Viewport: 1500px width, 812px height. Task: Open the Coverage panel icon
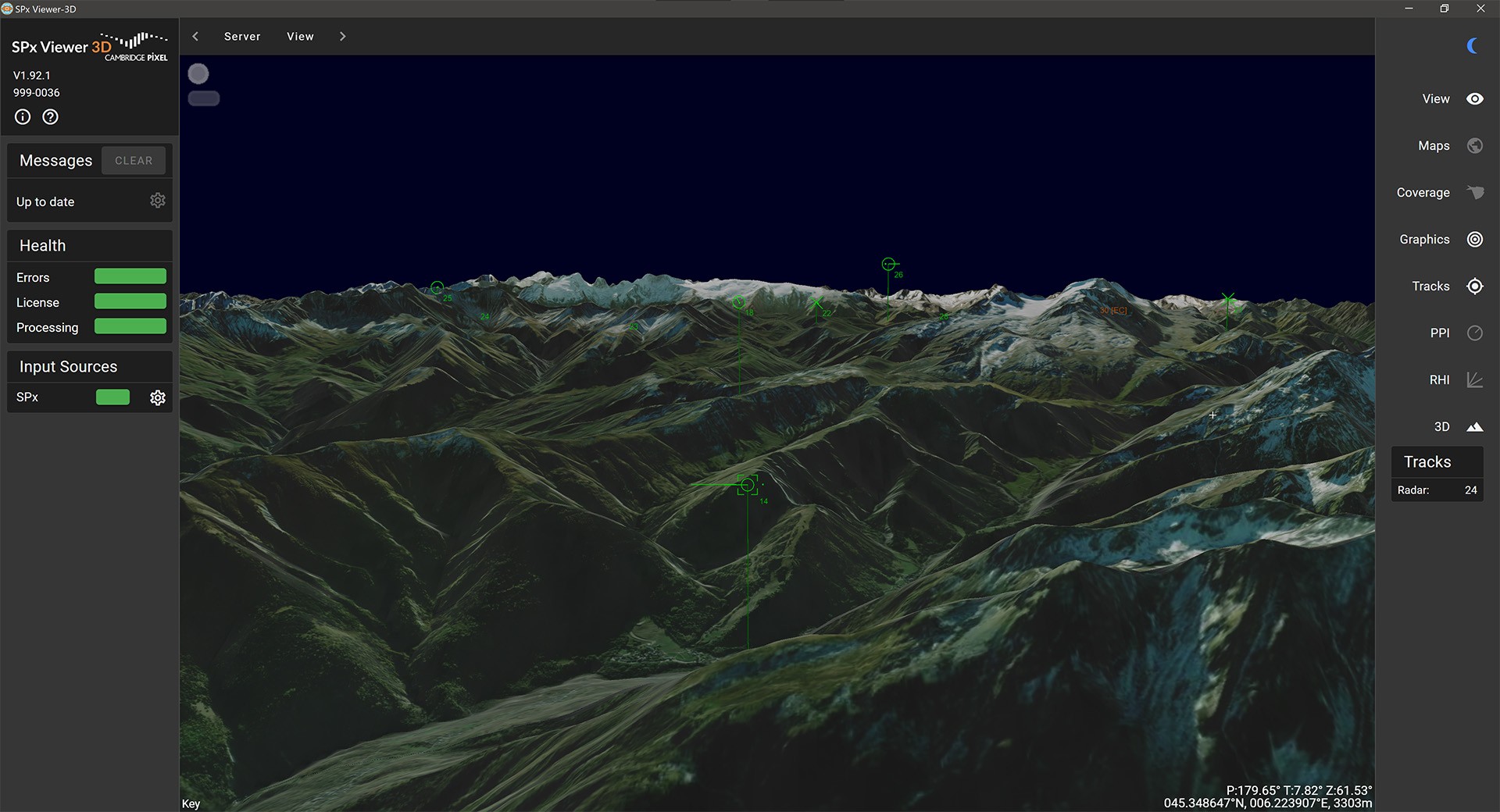click(x=1474, y=193)
